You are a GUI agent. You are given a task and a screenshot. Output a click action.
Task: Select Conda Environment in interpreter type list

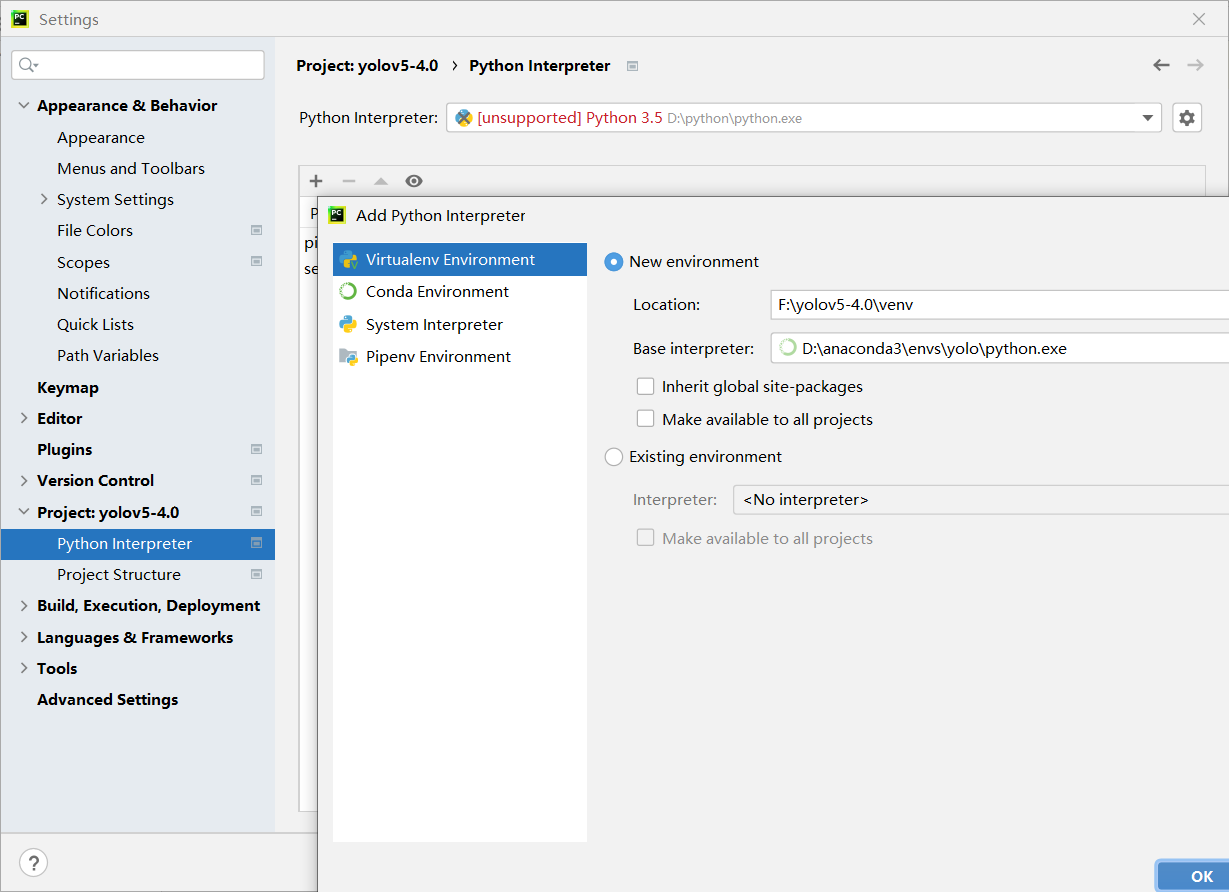click(x=460, y=292)
